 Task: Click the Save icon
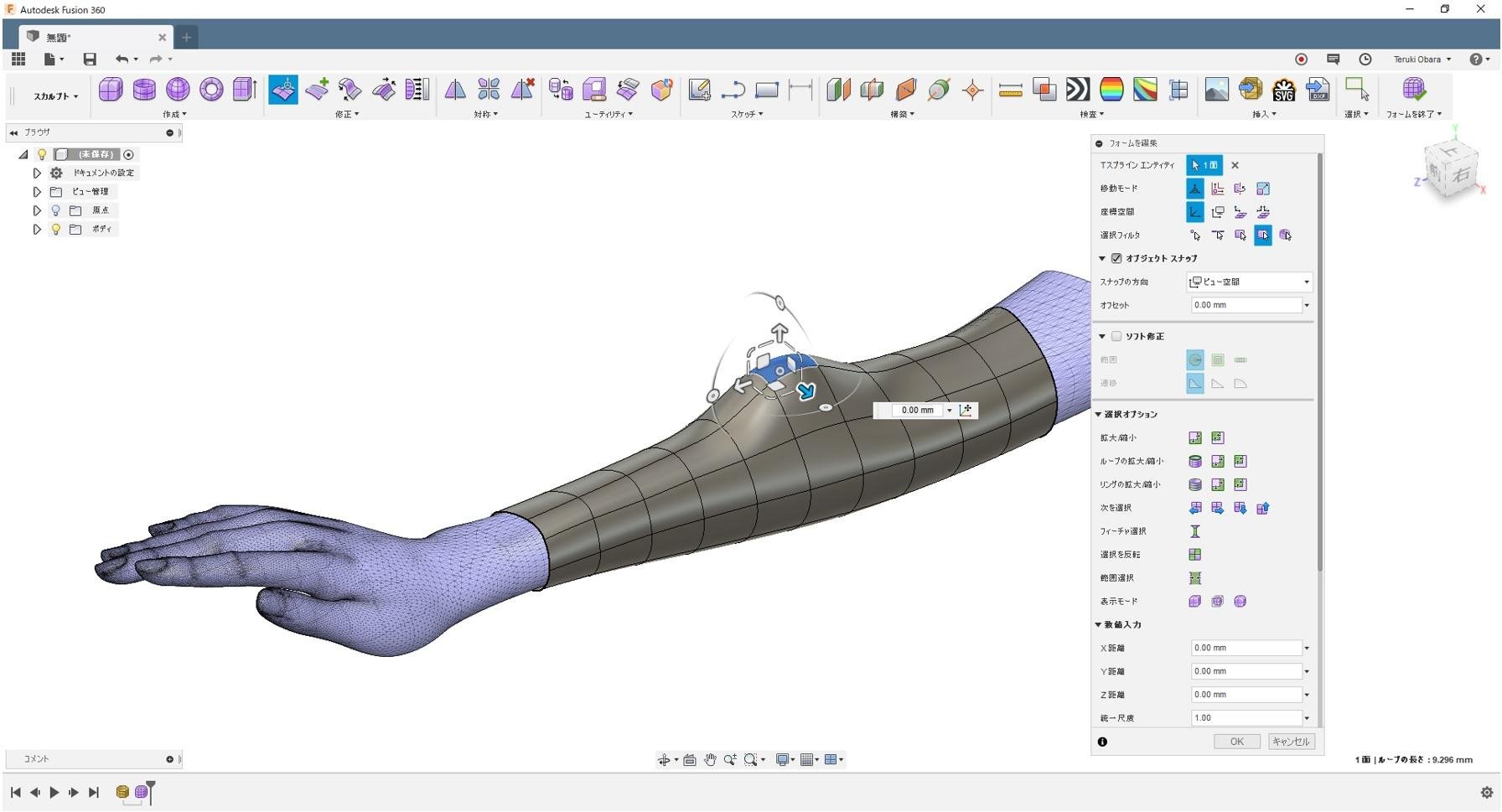90,59
